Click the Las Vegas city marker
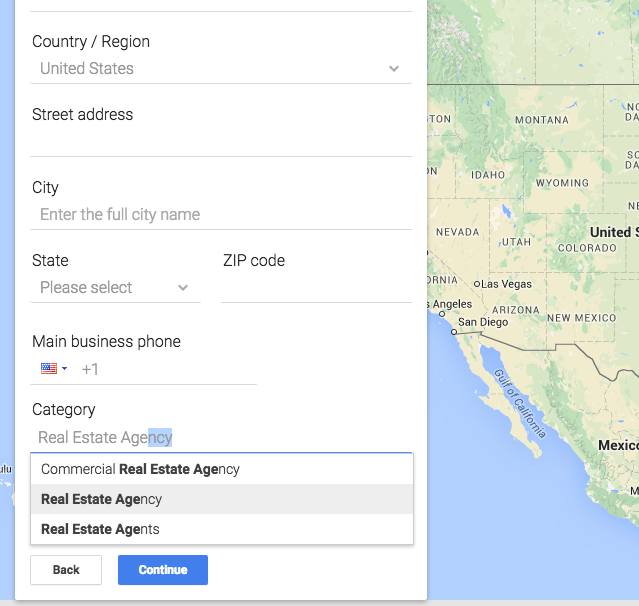639x606 pixels. (476, 284)
